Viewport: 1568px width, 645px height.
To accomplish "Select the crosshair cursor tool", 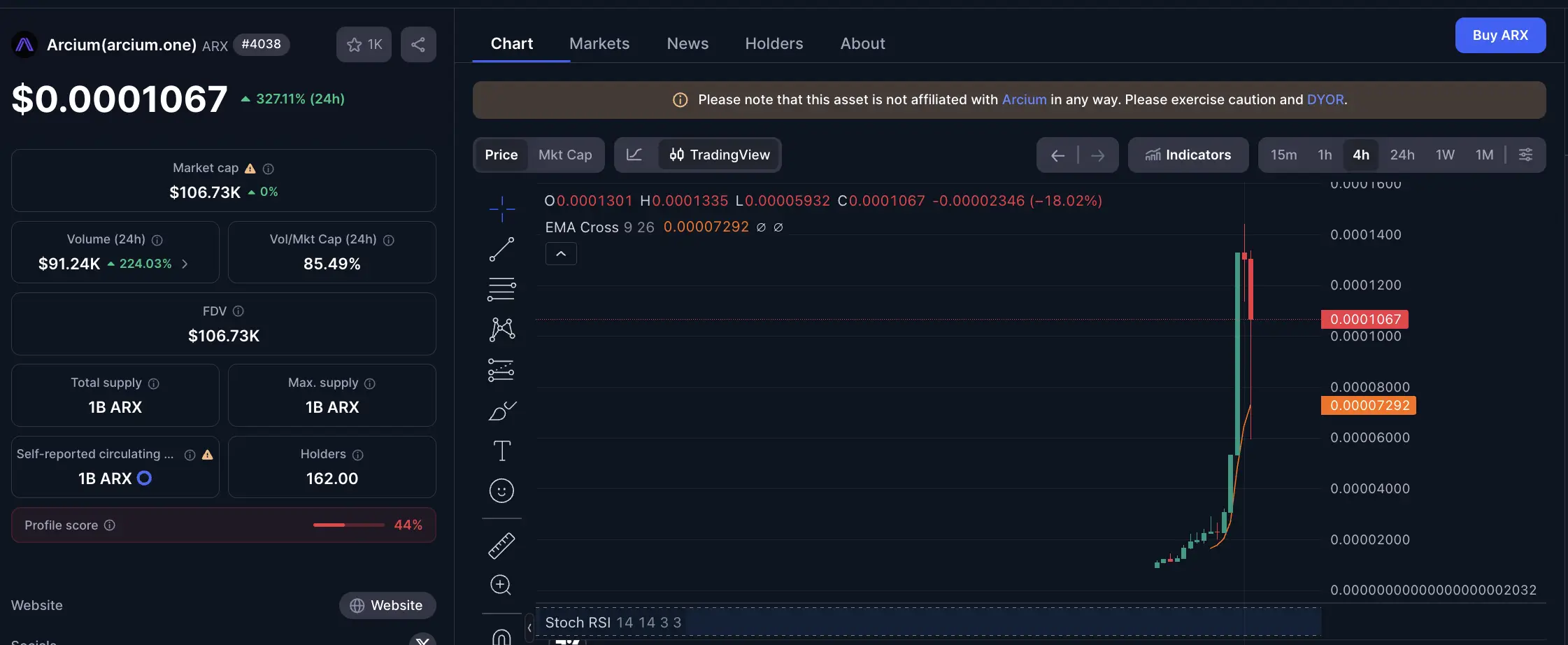I will (501, 208).
